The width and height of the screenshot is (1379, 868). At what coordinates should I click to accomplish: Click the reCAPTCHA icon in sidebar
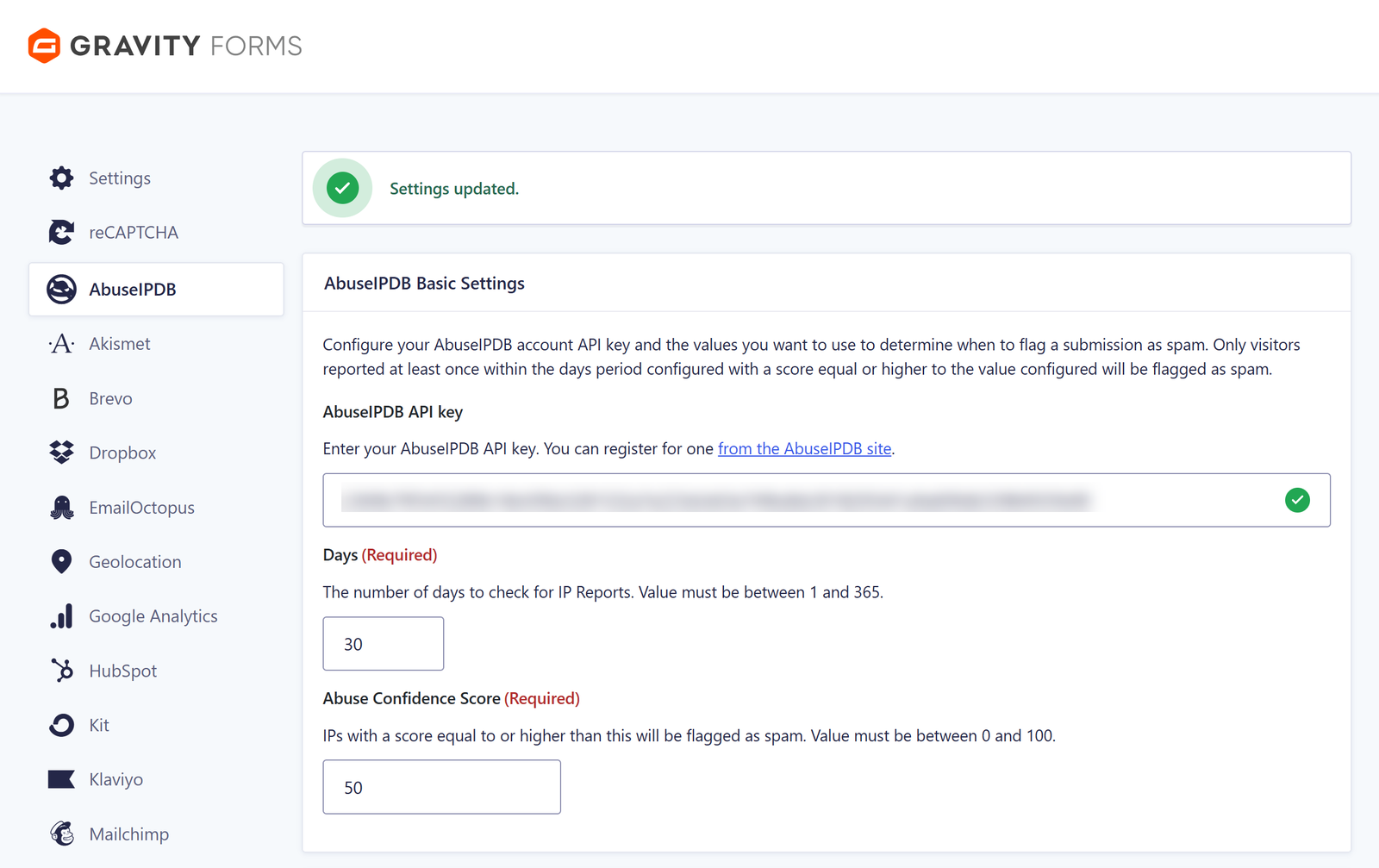click(61, 232)
